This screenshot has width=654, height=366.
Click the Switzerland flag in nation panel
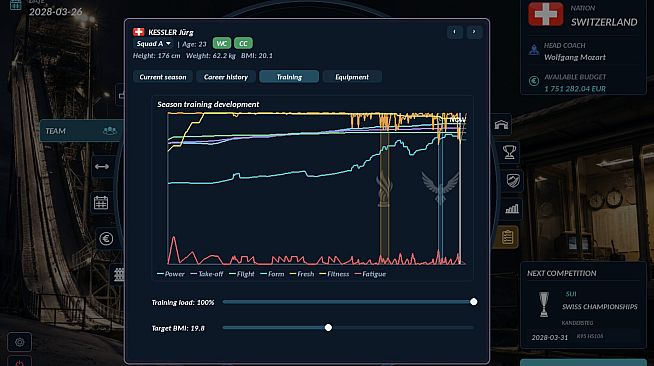[546, 14]
